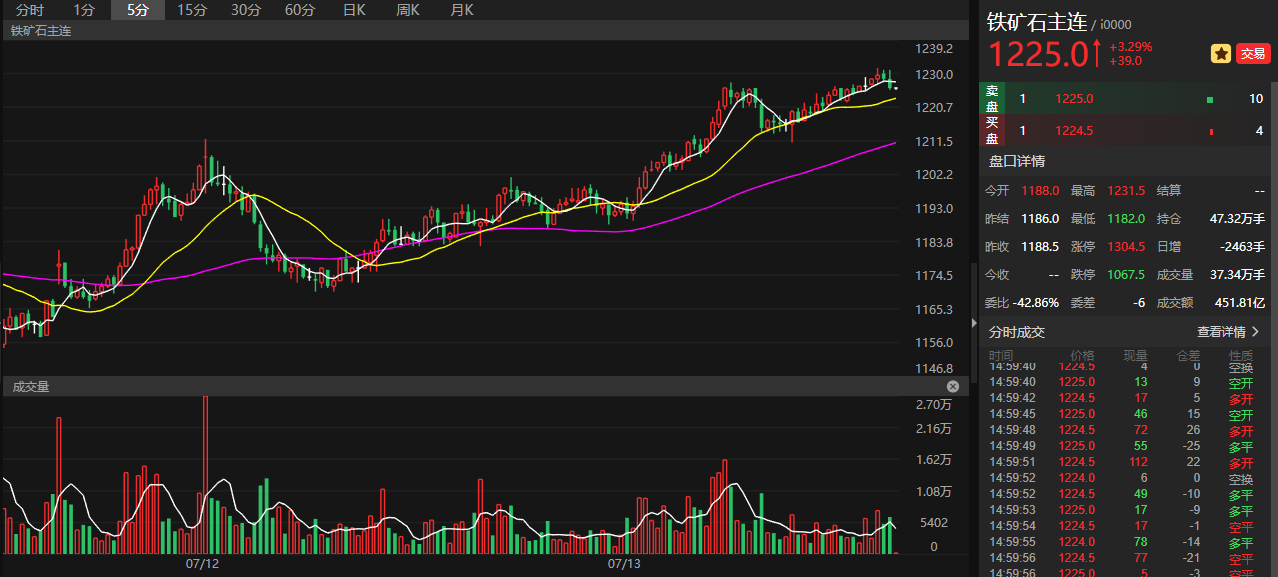Open the 日K daily candlestick tab
This screenshot has height=577, width=1278.
(x=354, y=10)
